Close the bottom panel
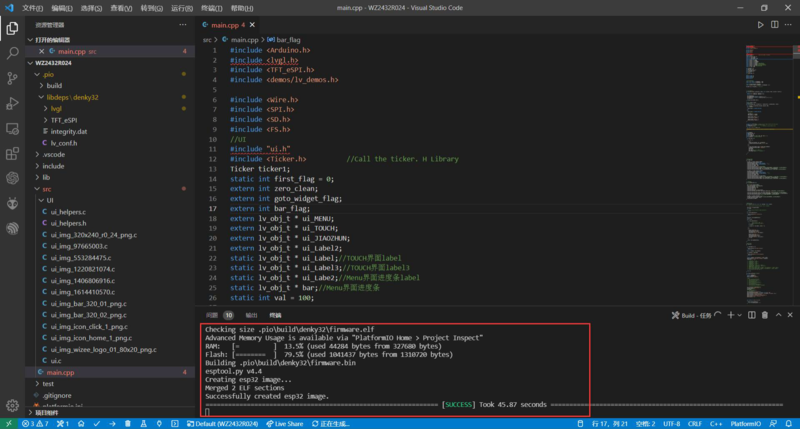800x429 pixels. pyautogui.click(x=790, y=315)
